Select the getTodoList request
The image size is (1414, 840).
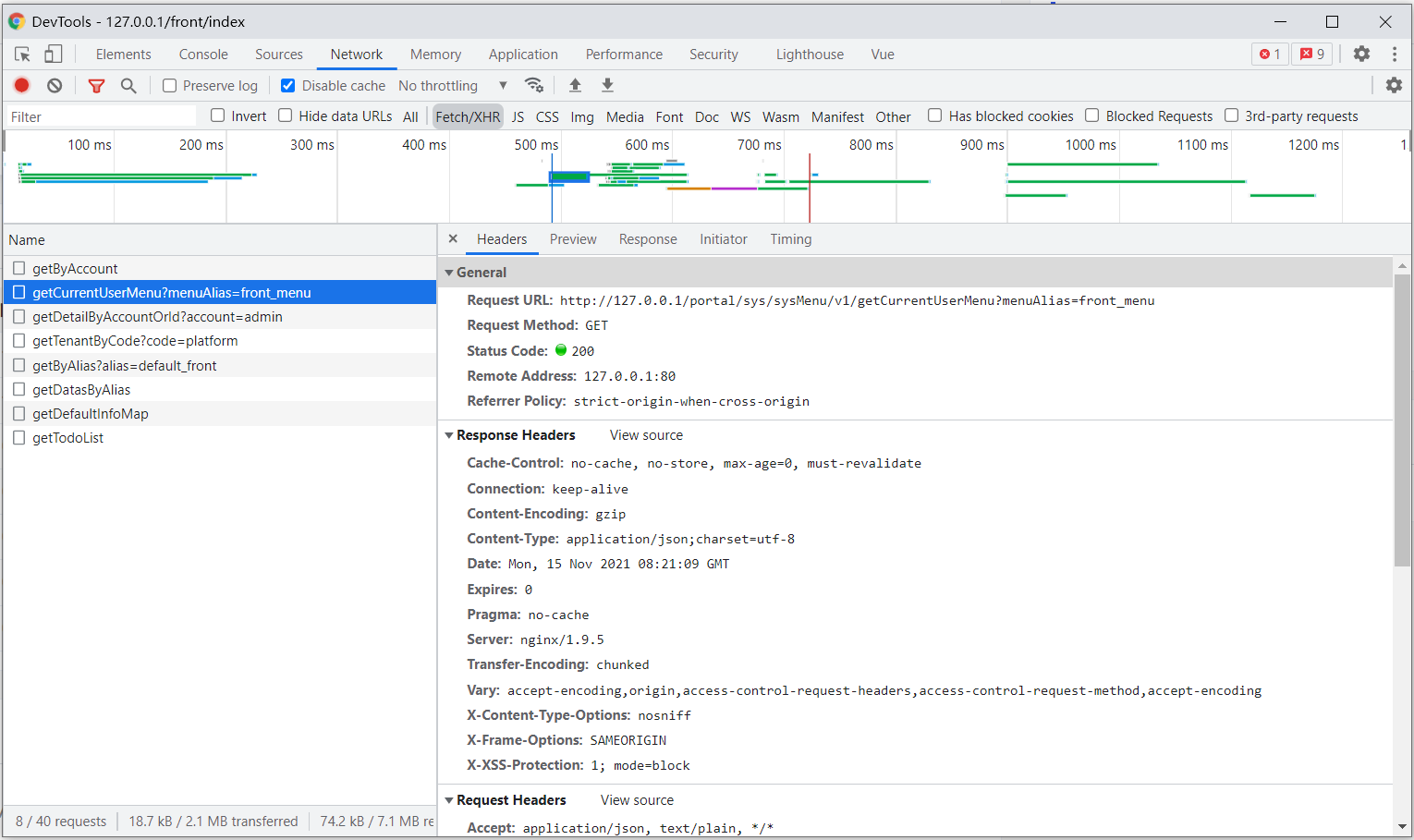[68, 438]
